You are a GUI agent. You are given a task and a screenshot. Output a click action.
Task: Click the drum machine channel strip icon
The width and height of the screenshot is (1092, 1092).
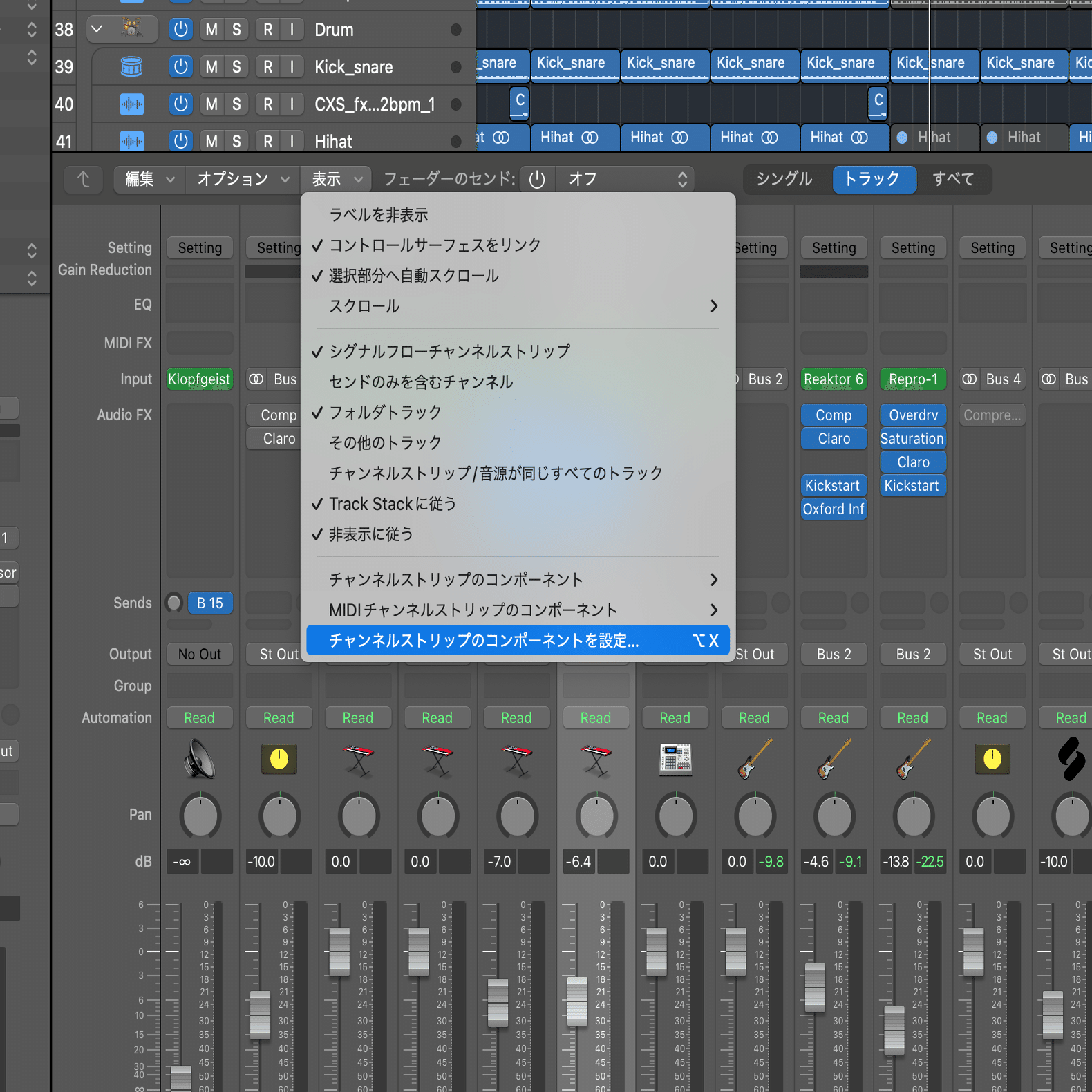tap(675, 758)
